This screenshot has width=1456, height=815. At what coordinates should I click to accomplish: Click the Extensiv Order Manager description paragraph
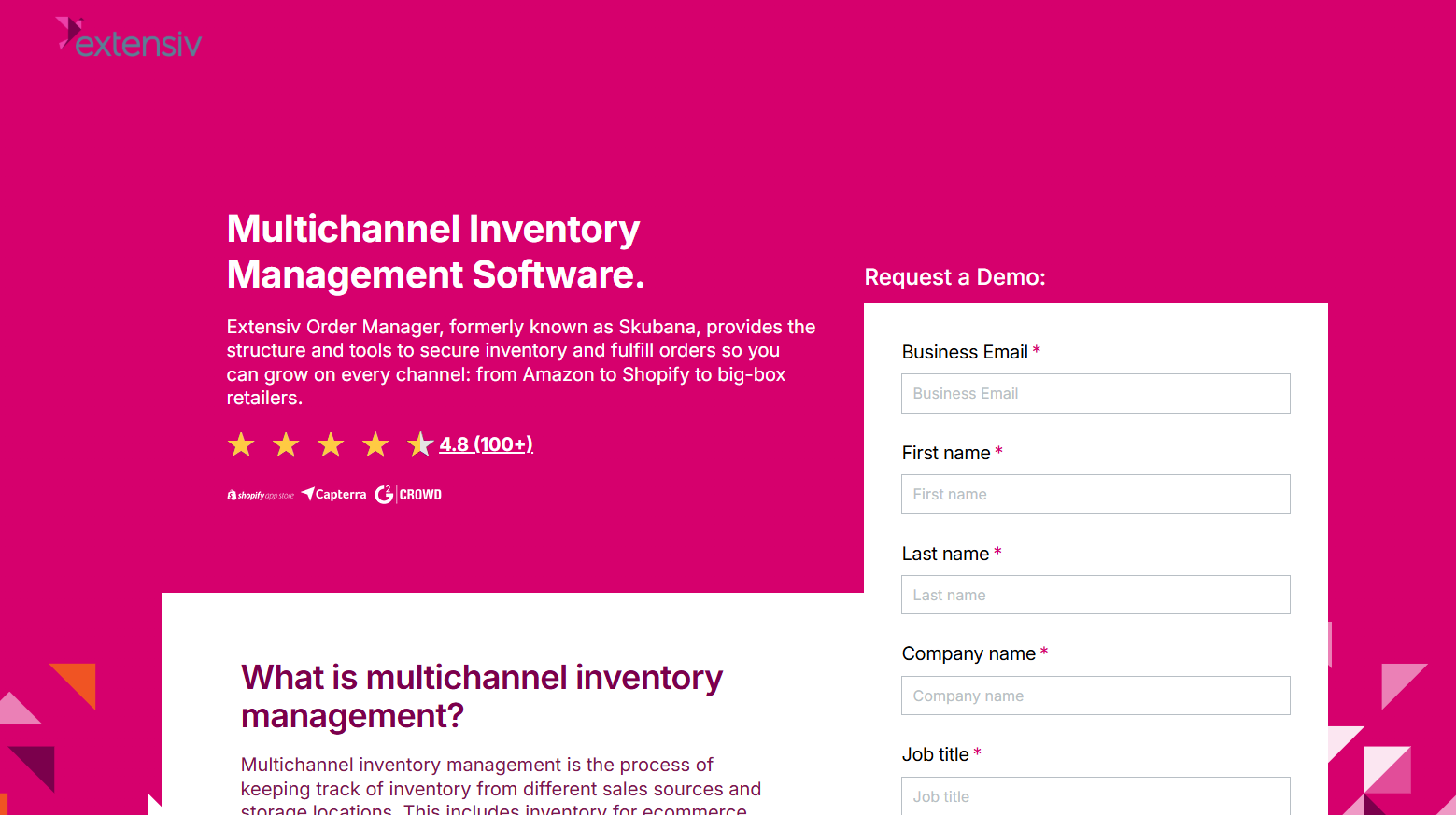(x=521, y=362)
